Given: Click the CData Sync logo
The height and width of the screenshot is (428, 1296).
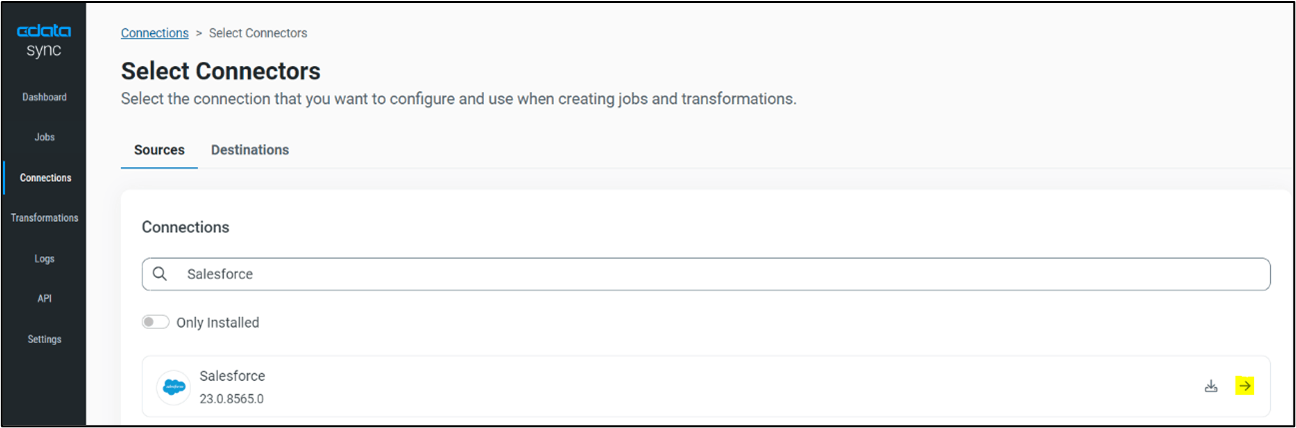Looking at the screenshot, I should tap(44, 41).
